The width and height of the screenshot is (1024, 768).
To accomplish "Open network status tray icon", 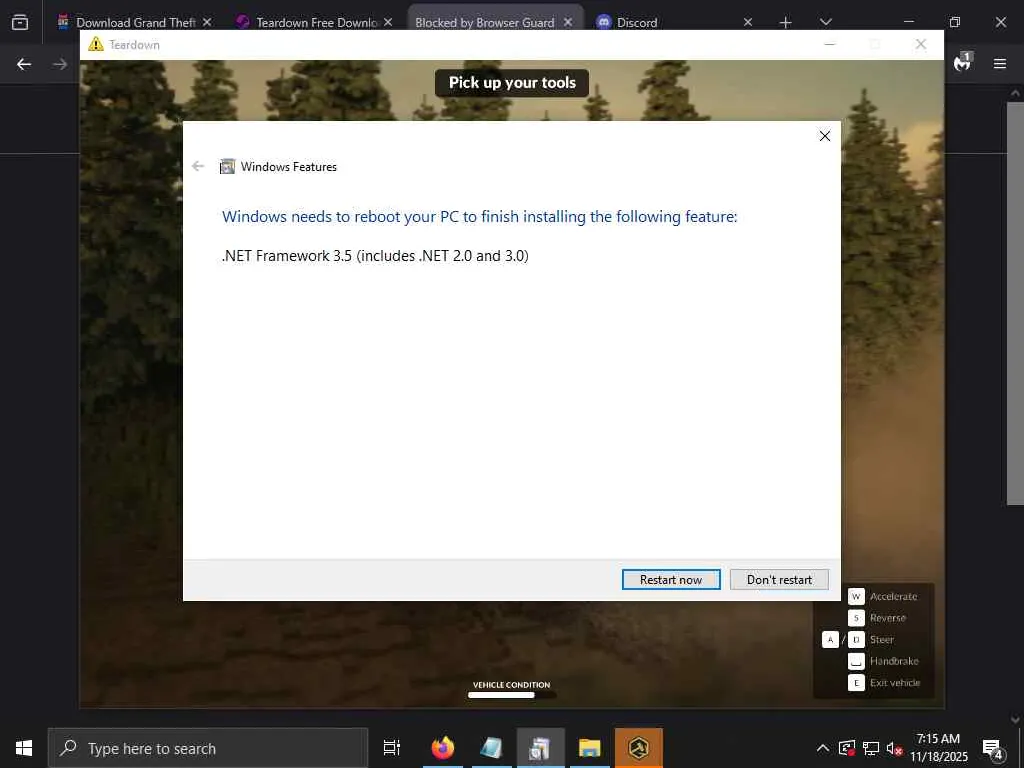I will [x=871, y=748].
